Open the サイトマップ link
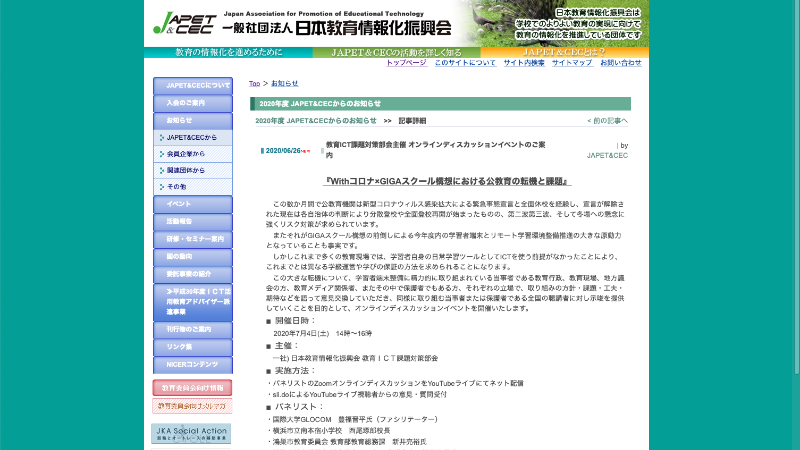Screen dimensions: 800x450 572,63
